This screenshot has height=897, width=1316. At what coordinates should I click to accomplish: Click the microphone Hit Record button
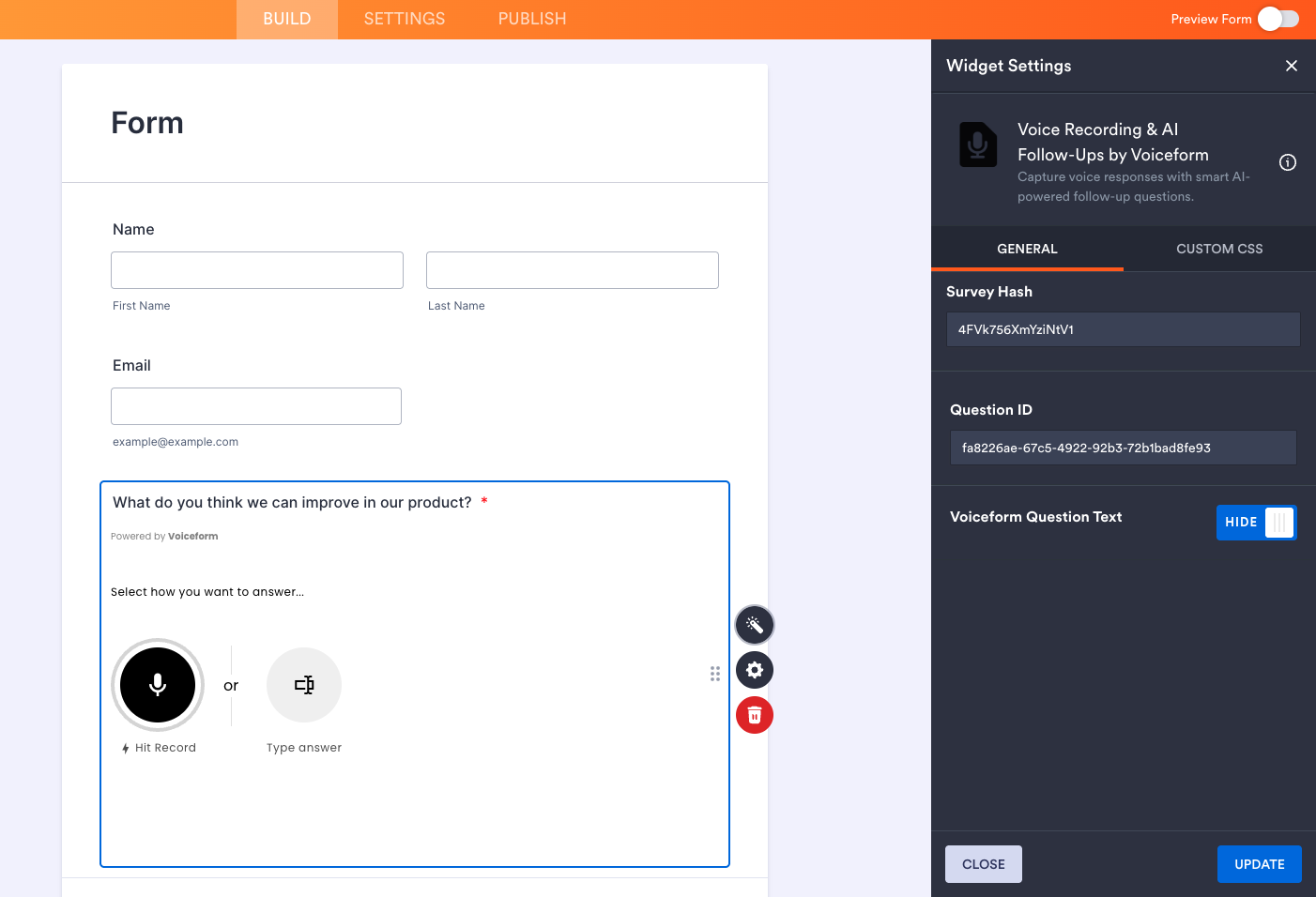158,685
